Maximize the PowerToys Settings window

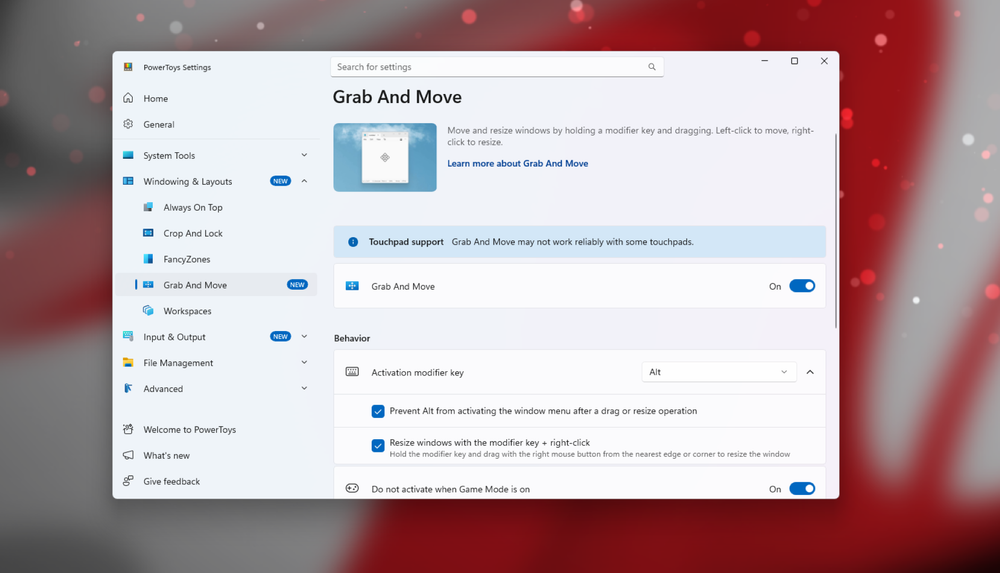(795, 61)
